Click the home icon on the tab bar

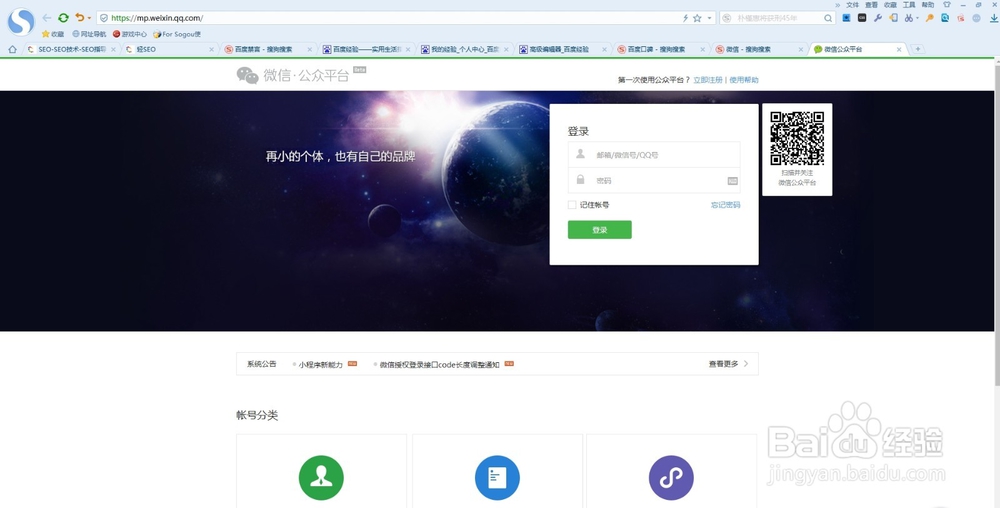point(12,49)
